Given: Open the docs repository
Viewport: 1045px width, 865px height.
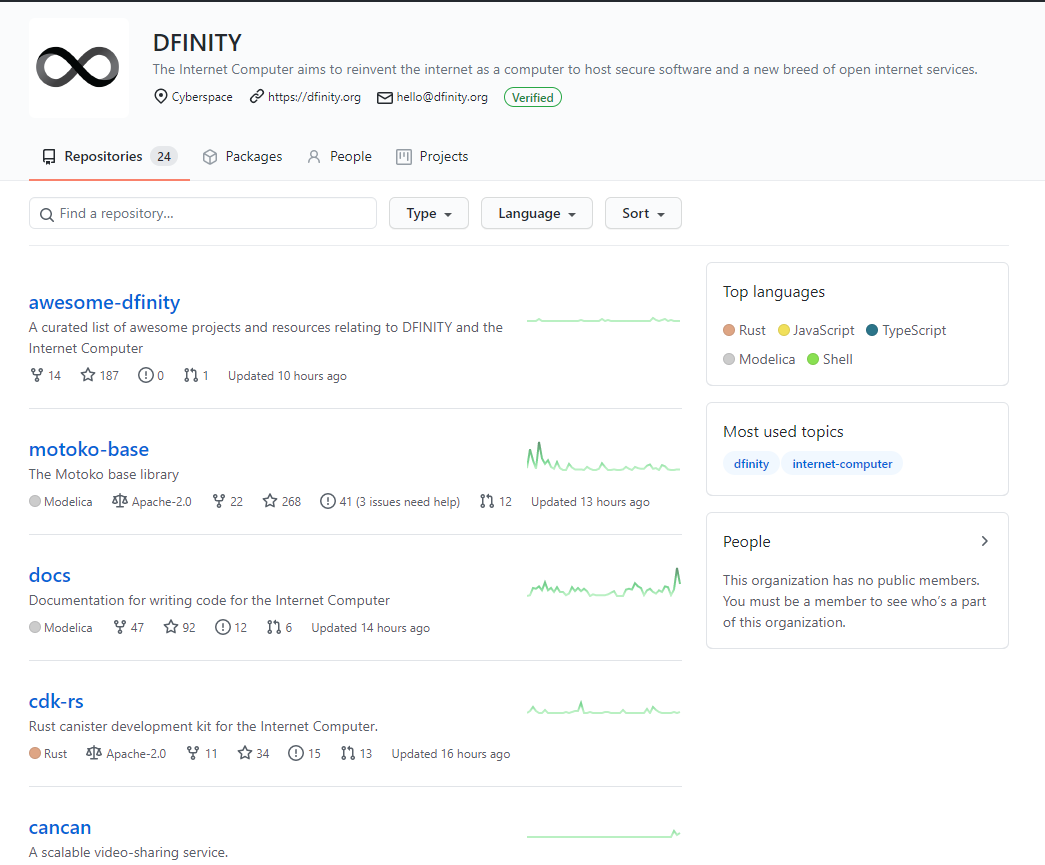Looking at the screenshot, I should [x=50, y=575].
